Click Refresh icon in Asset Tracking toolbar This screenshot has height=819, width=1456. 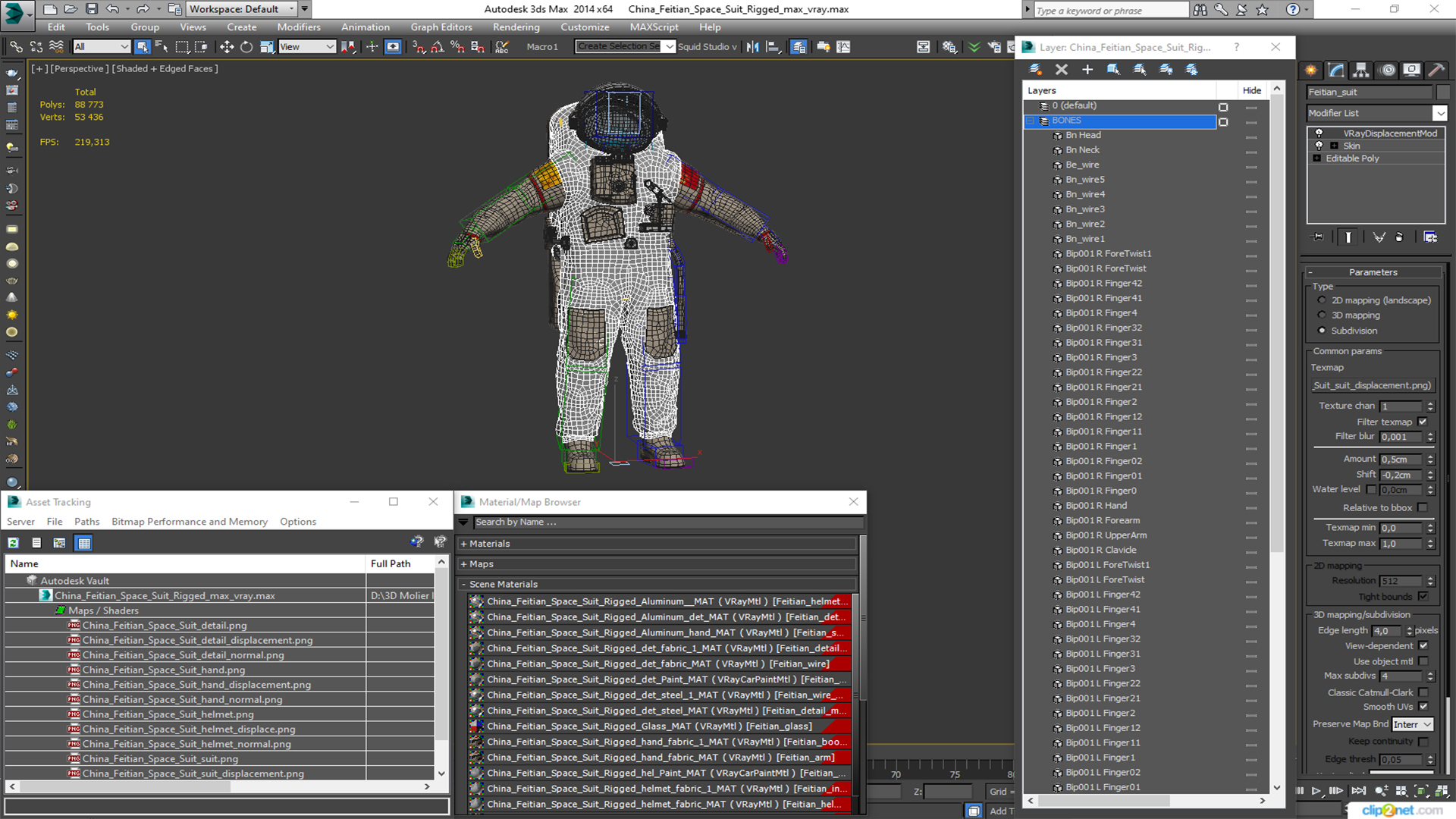point(14,543)
